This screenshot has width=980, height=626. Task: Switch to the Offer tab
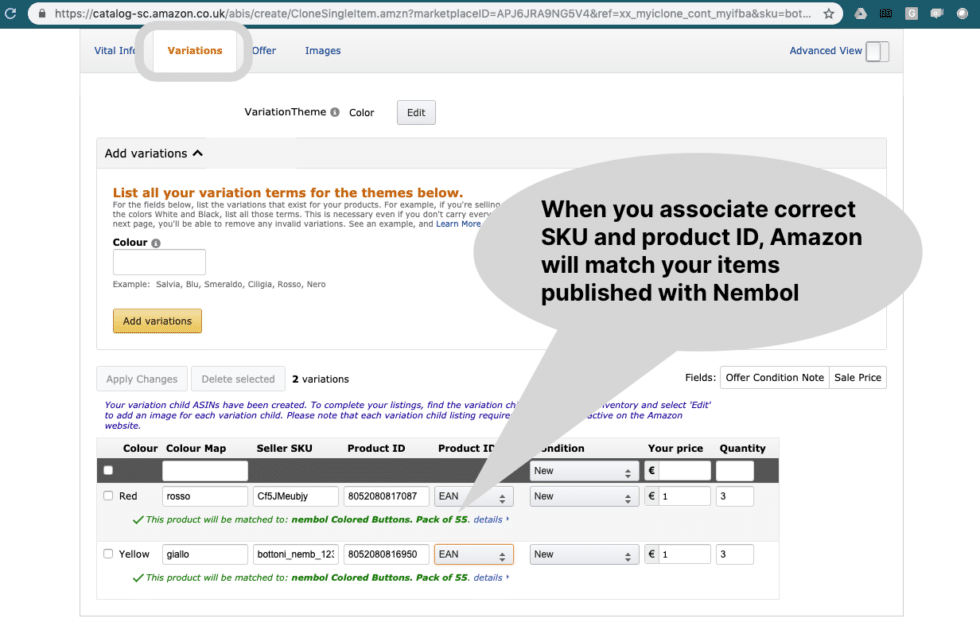tap(263, 50)
